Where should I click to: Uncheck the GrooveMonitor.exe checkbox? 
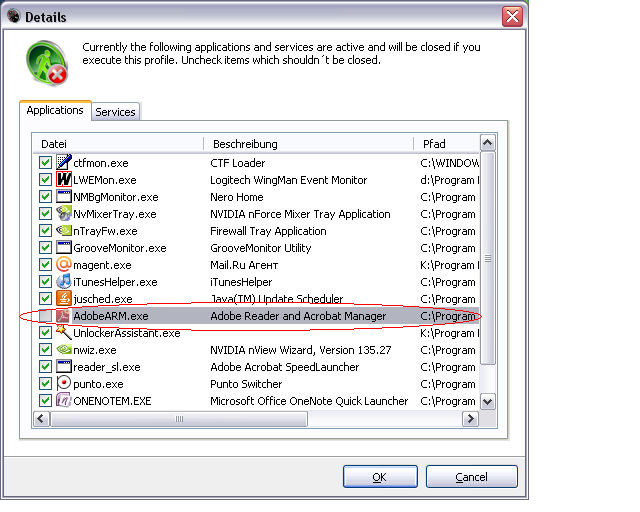click(45, 248)
